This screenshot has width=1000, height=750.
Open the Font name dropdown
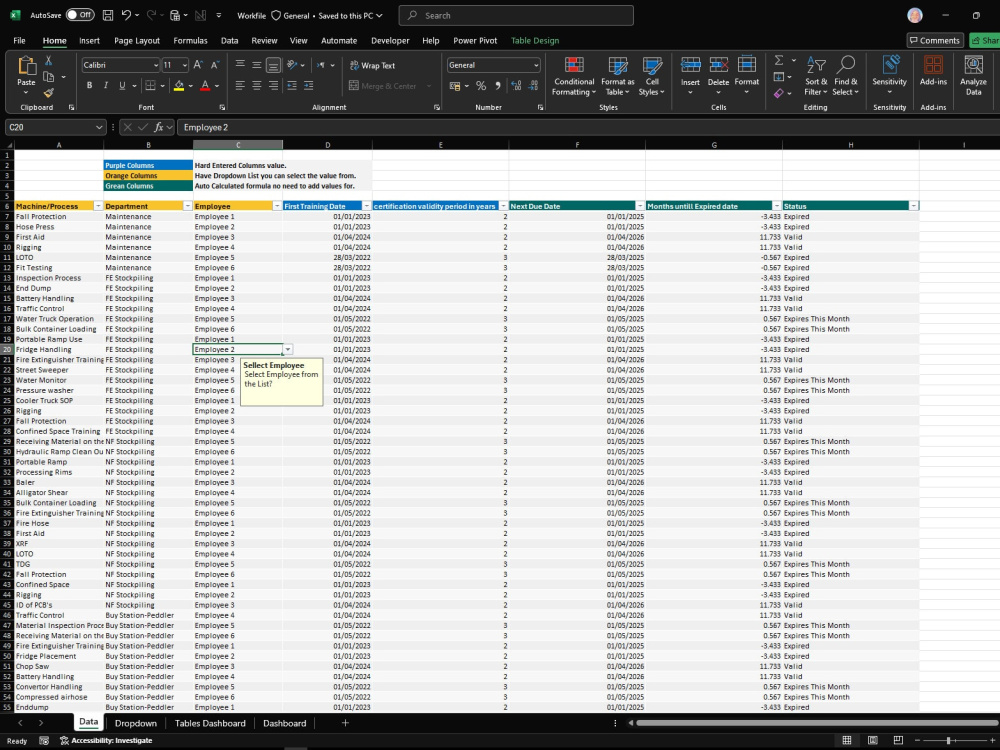coord(156,65)
